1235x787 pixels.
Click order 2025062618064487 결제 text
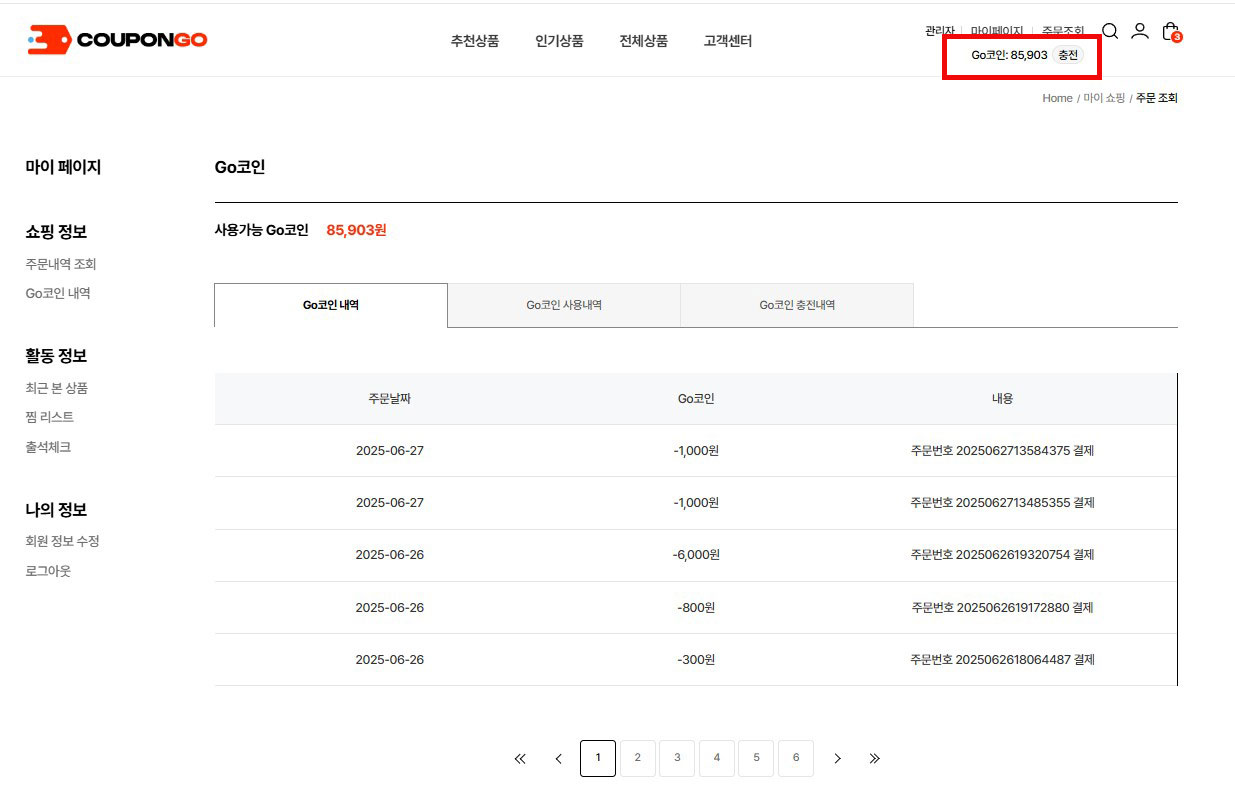click(x=1002, y=660)
